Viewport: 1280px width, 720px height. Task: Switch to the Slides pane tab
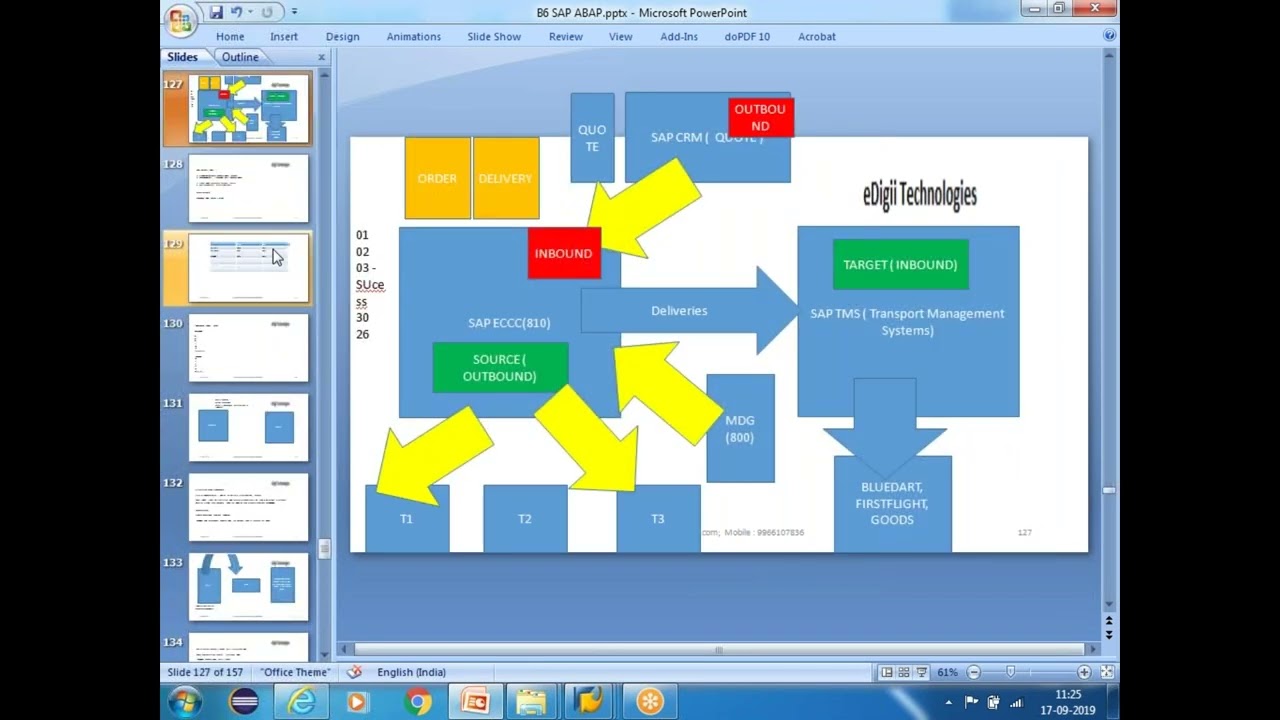(x=182, y=57)
